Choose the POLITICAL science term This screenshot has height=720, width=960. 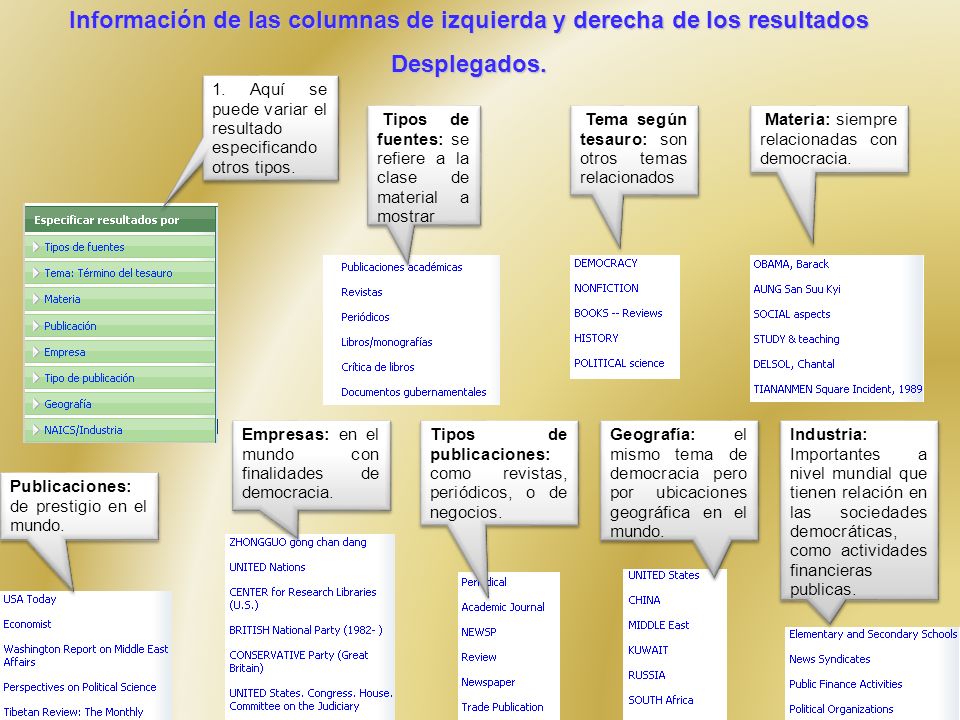618,363
